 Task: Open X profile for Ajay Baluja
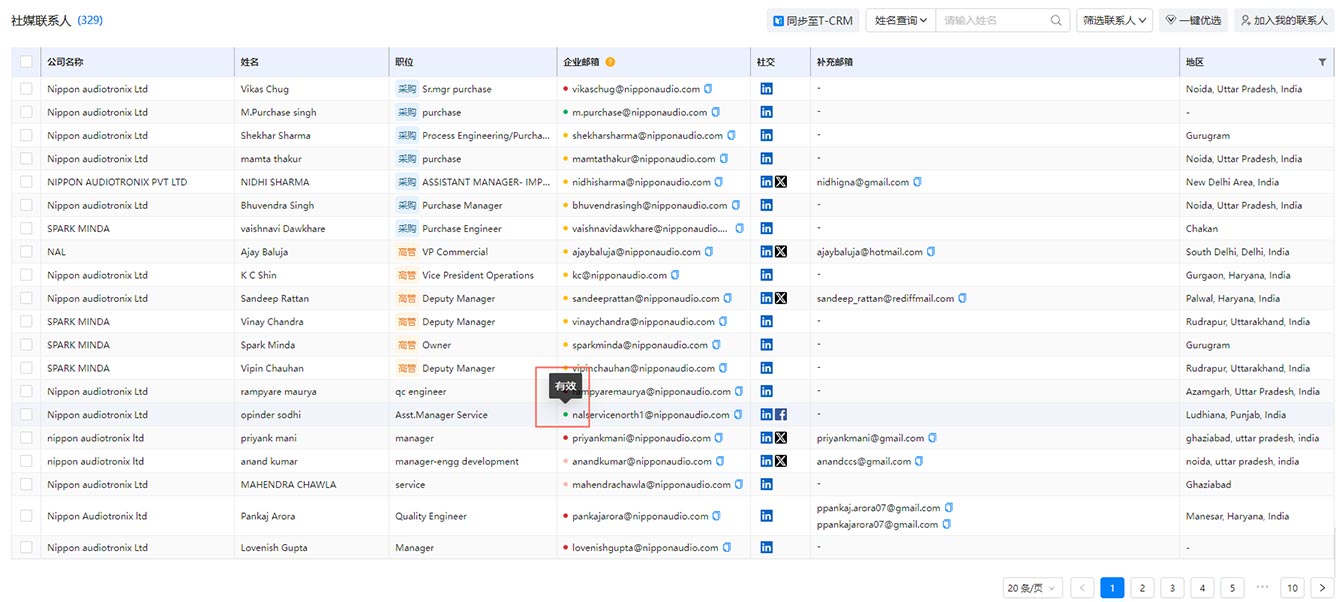[781, 252]
